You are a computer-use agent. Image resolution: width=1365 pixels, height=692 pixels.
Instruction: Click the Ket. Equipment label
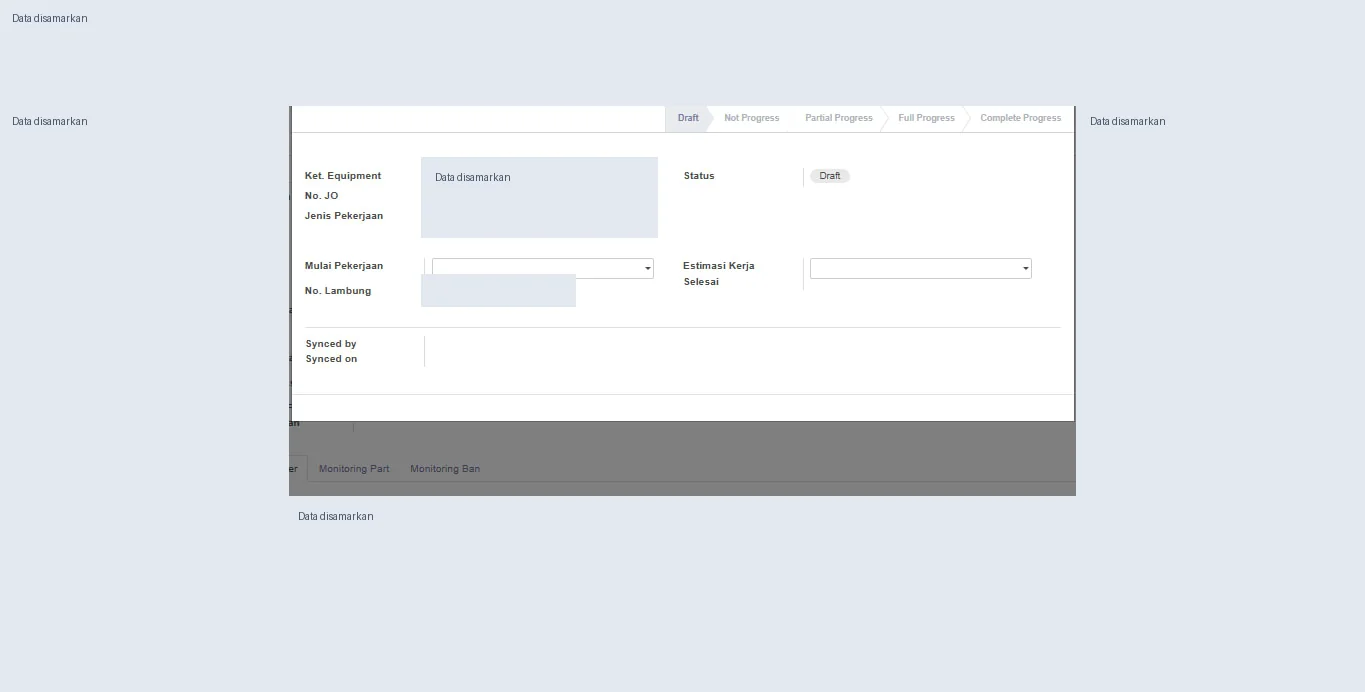343,176
